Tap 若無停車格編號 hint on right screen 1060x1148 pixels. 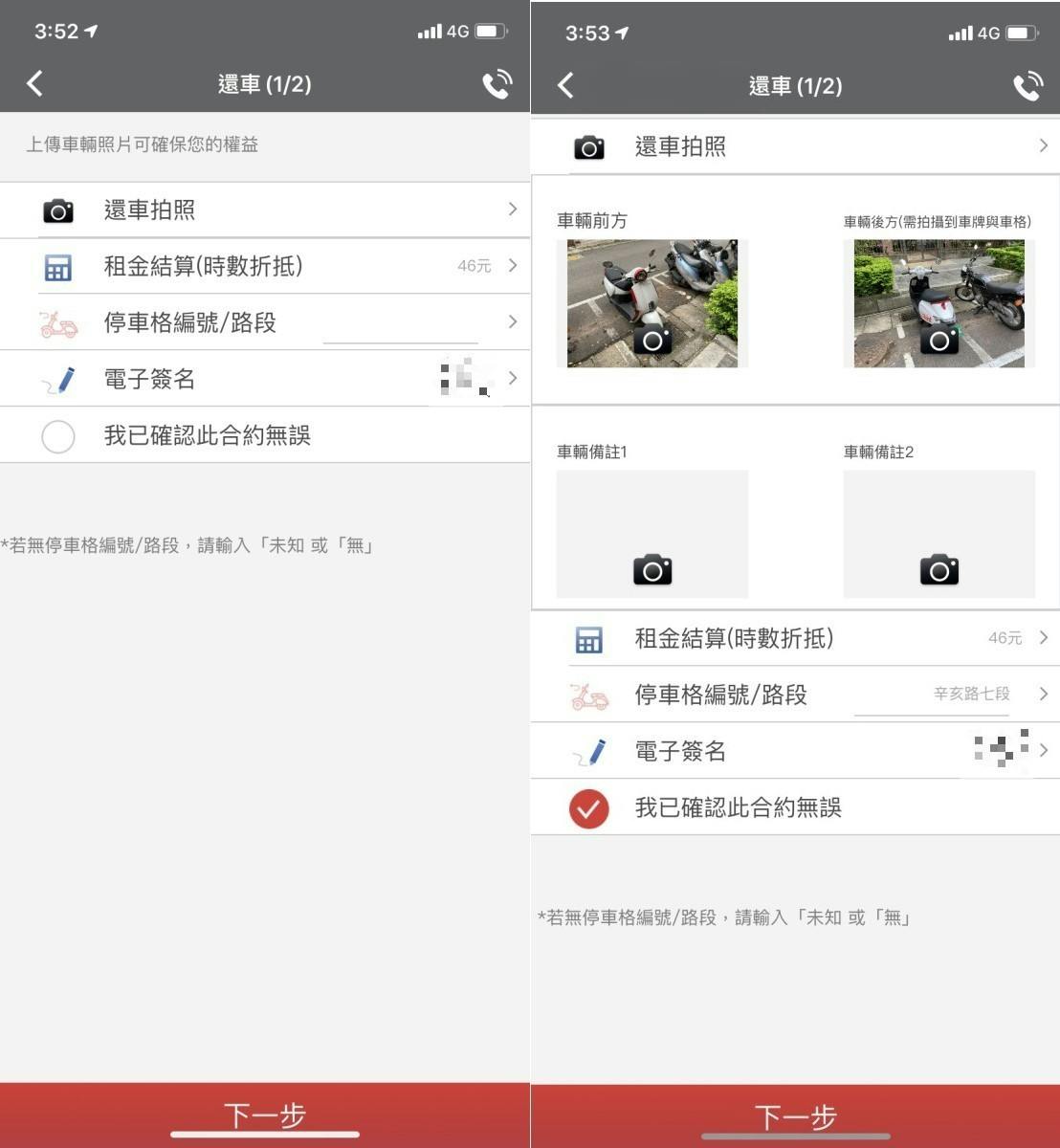pos(724,917)
